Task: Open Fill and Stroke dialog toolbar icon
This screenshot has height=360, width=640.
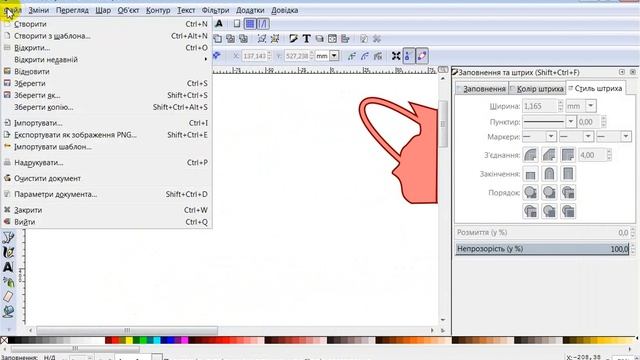Action: [293, 39]
